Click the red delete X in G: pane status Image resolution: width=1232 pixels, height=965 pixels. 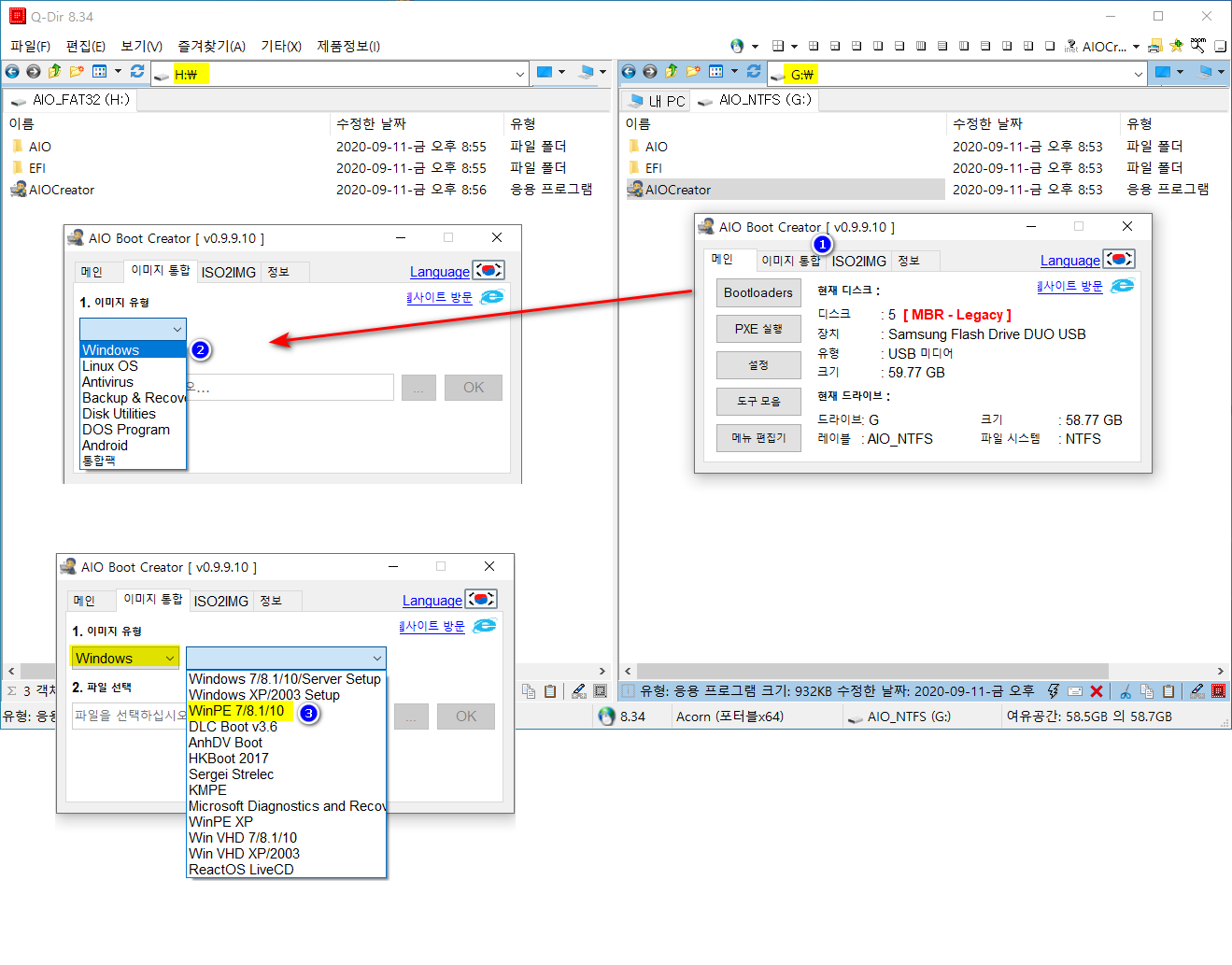point(1097,691)
